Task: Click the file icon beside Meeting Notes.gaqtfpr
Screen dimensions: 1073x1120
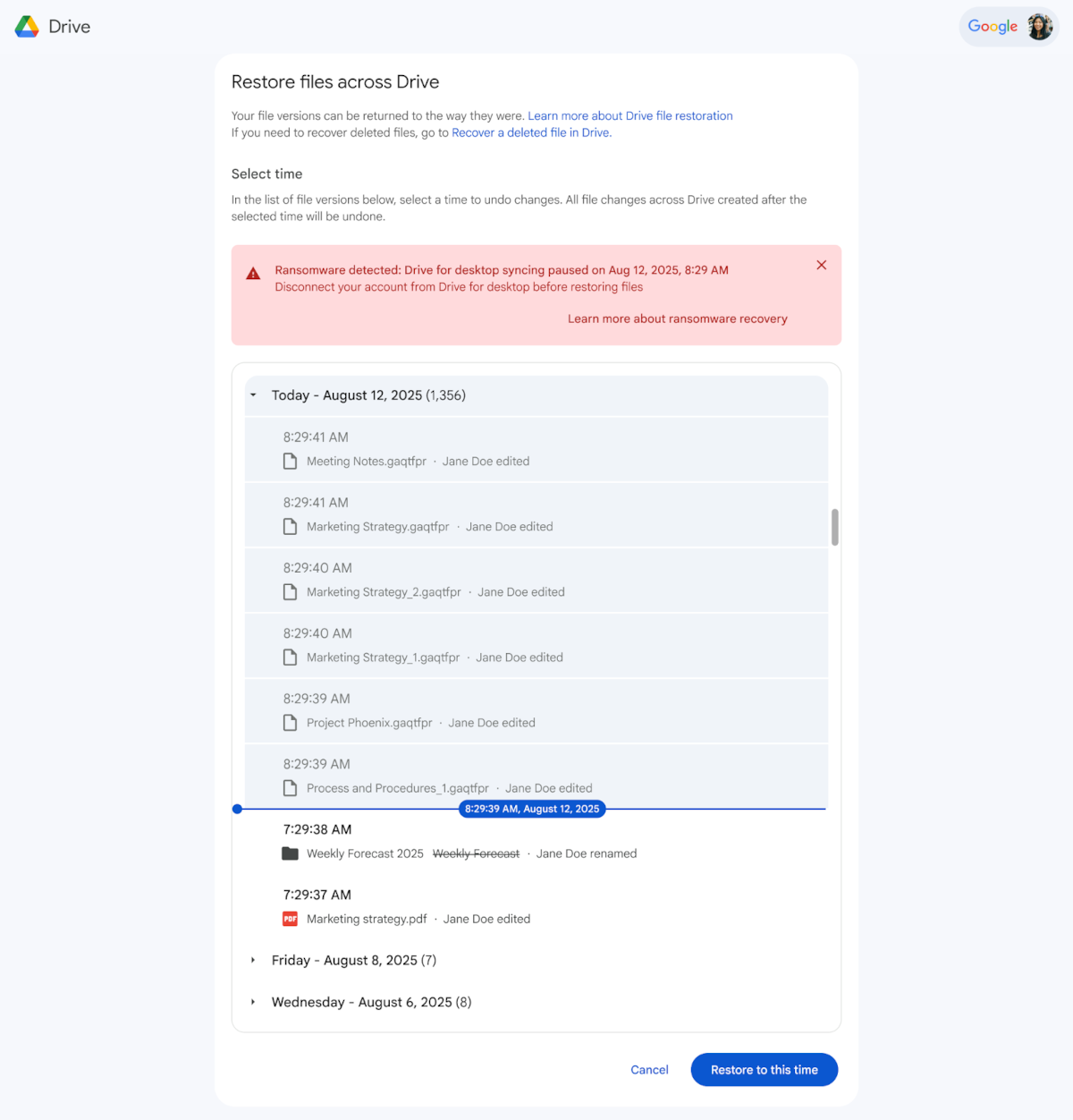Action: 290,461
